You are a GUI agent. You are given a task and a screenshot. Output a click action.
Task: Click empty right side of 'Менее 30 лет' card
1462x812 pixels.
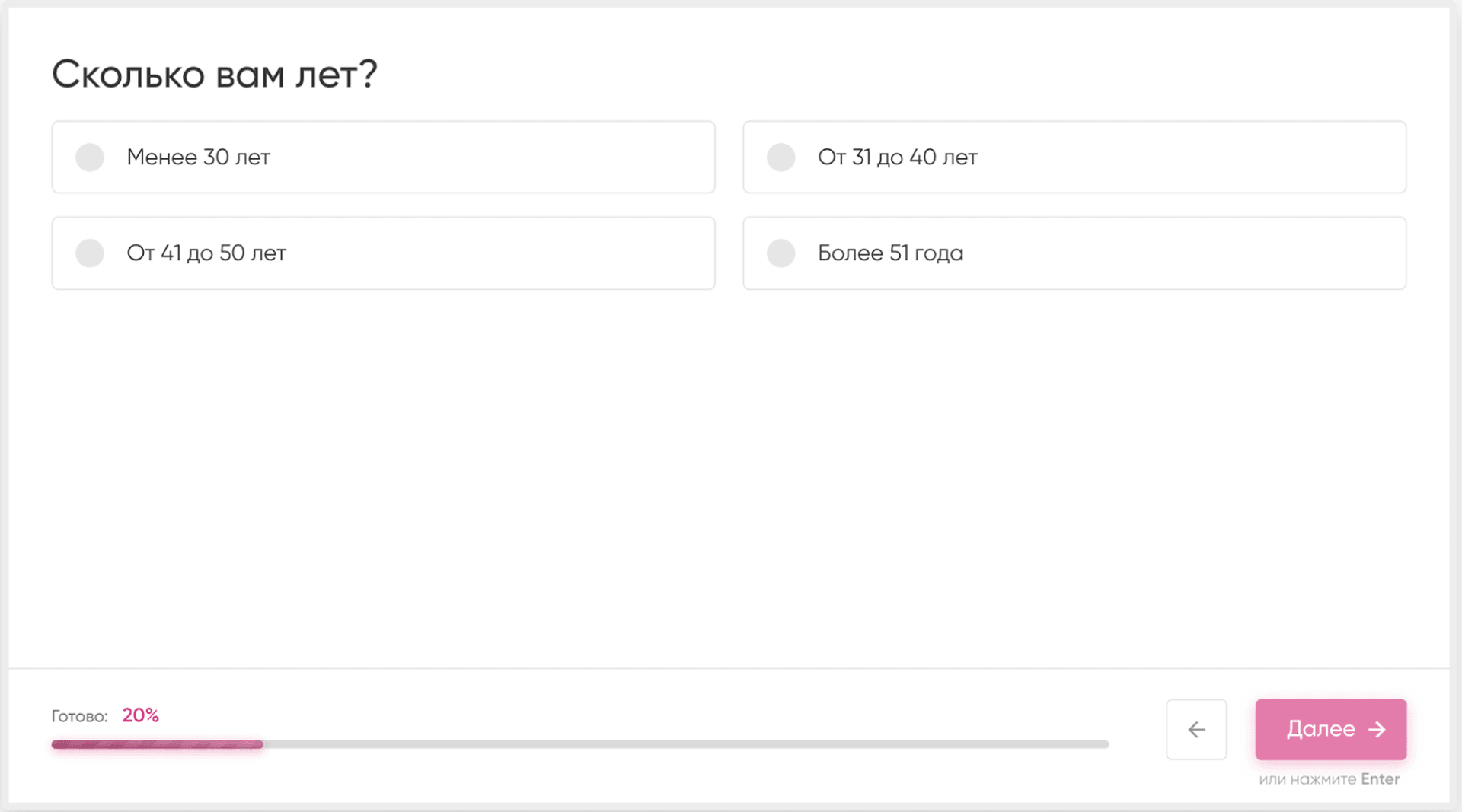533,158
